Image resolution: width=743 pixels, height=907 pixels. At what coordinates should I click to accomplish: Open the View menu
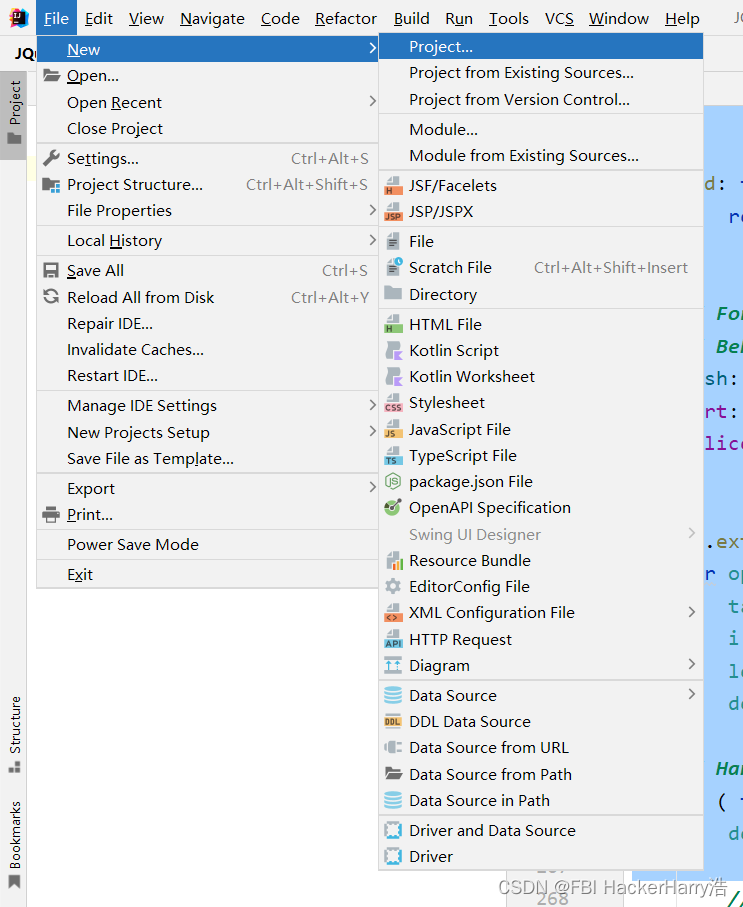click(x=146, y=19)
